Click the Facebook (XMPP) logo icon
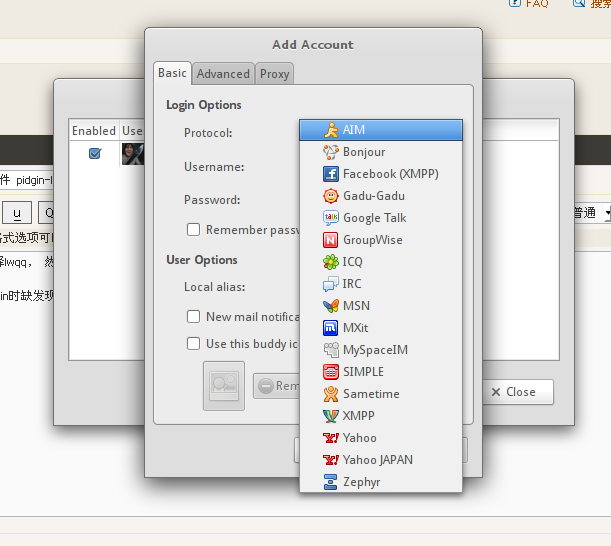The image size is (611, 546). tap(331, 174)
